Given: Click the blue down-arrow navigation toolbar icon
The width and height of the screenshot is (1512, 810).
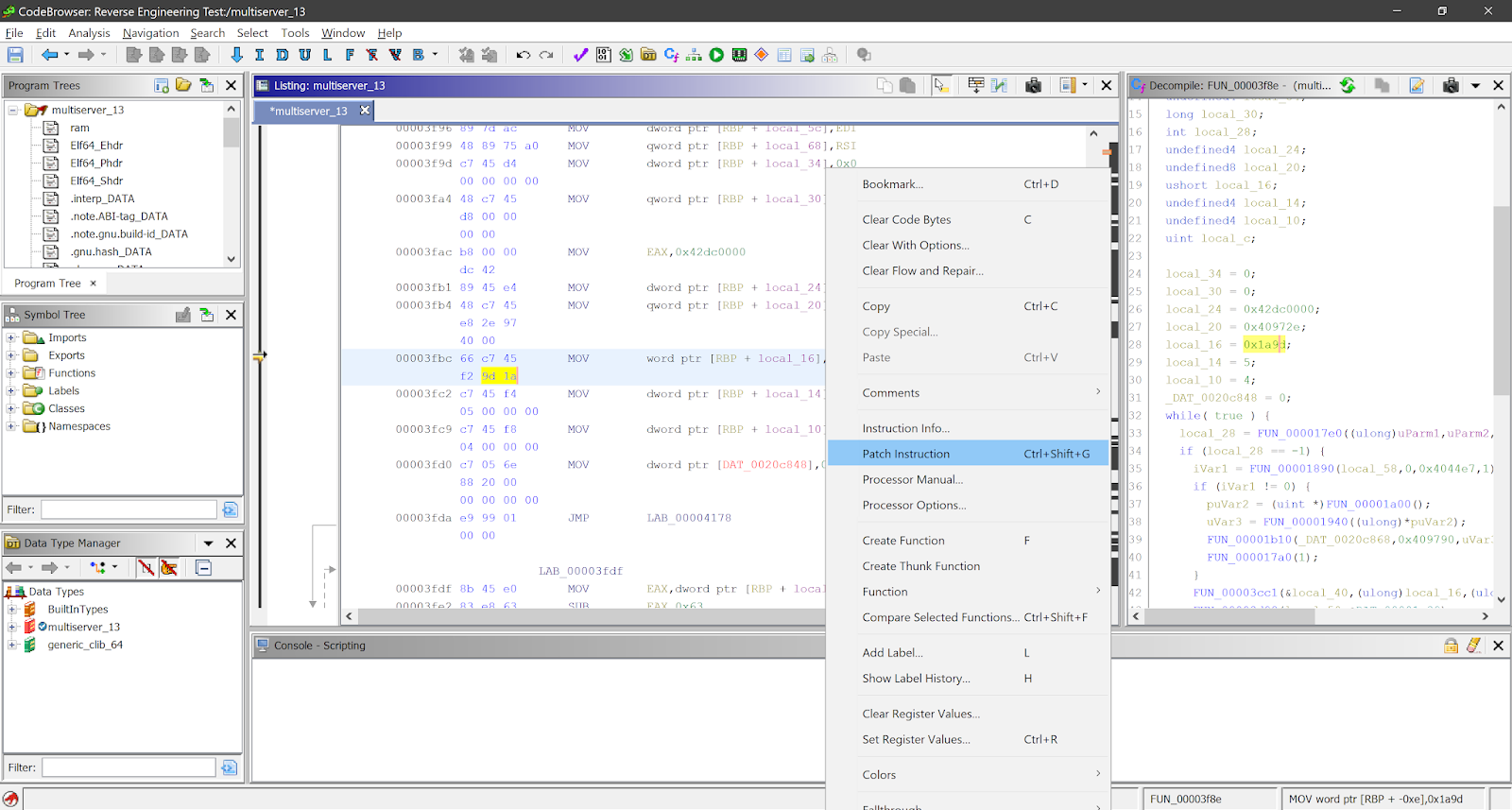Looking at the screenshot, I should tap(236, 55).
